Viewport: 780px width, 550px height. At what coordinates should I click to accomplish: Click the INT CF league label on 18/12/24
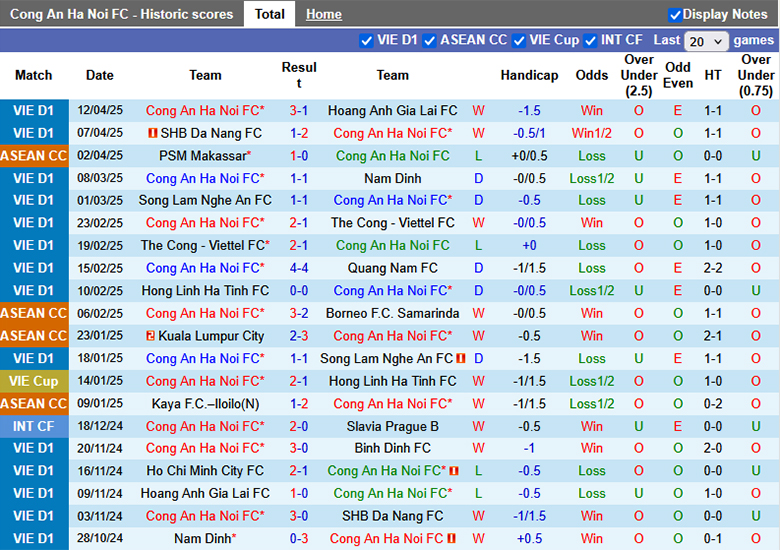(x=34, y=426)
